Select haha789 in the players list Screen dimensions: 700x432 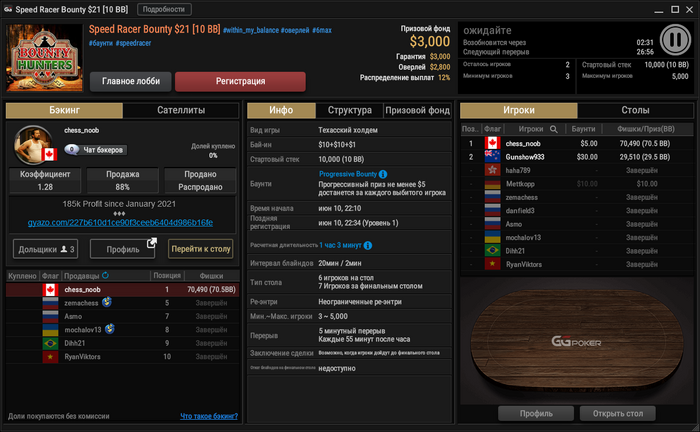(577, 170)
